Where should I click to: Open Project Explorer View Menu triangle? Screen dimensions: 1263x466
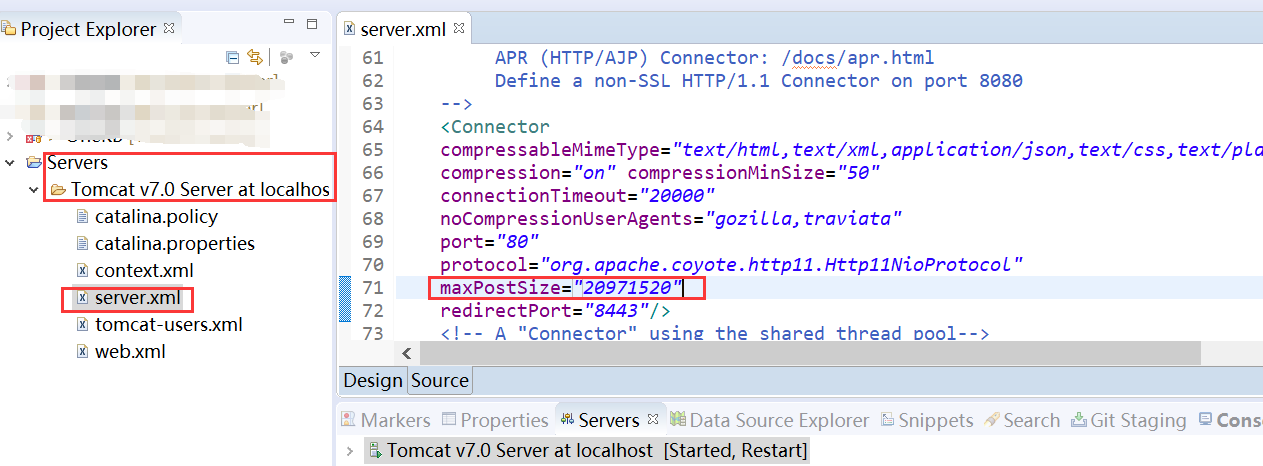click(315, 55)
